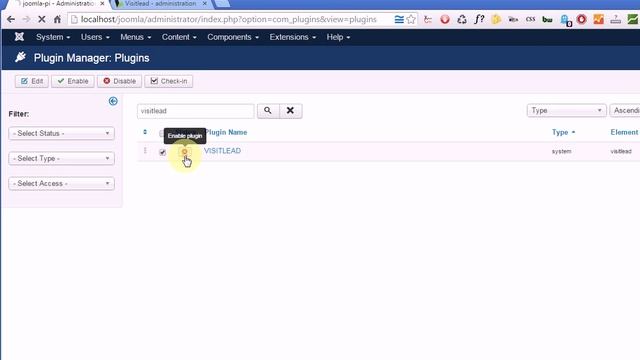
Task: Open the Menus menu
Action: coord(136,37)
